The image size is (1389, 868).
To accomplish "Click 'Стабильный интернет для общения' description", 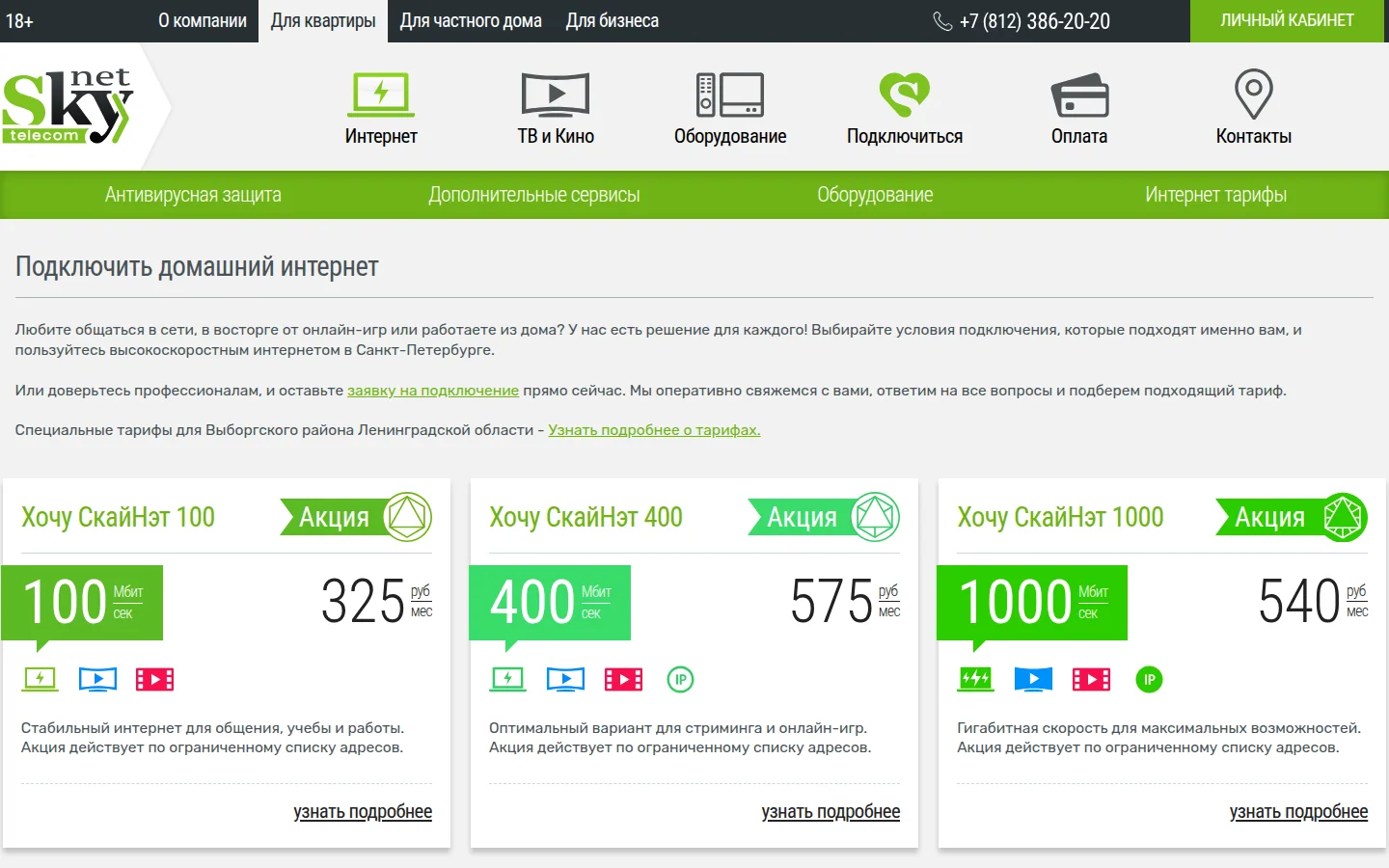I will [212, 738].
